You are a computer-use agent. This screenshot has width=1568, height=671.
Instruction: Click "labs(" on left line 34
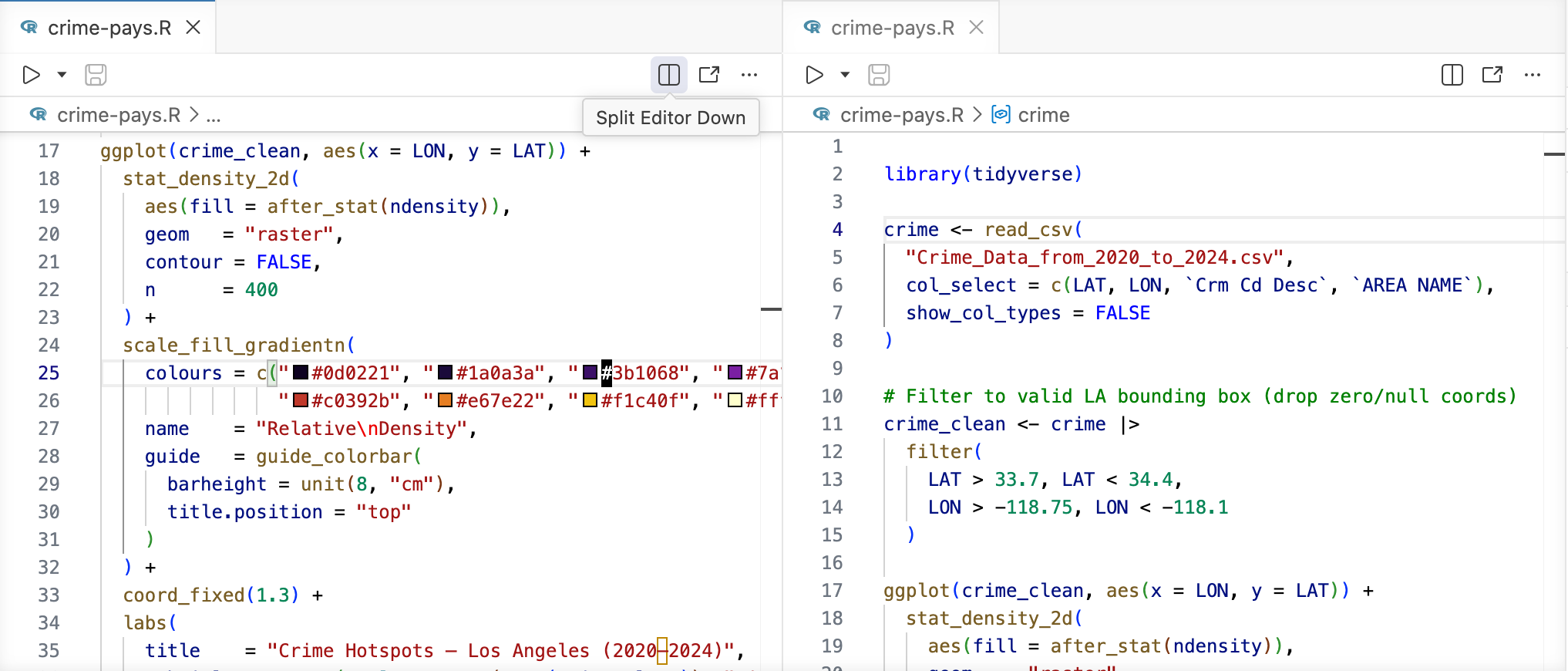point(150,623)
